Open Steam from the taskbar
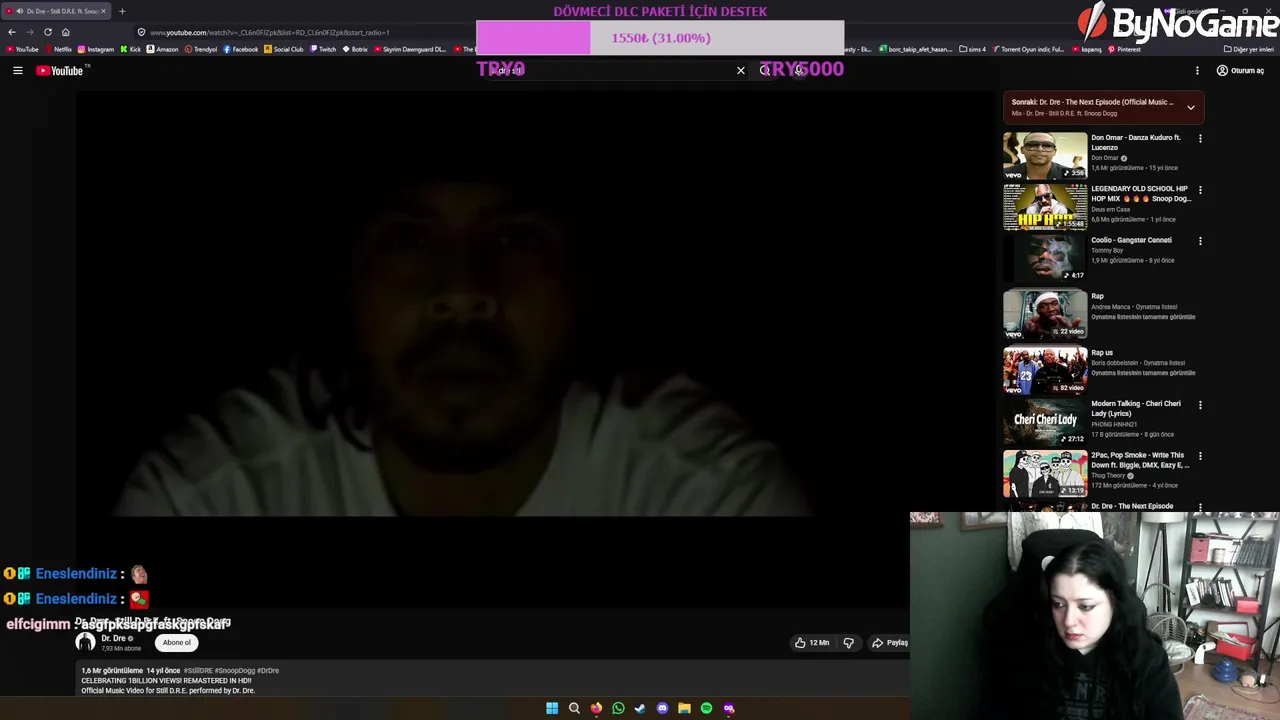The image size is (1280, 720). pos(640,708)
